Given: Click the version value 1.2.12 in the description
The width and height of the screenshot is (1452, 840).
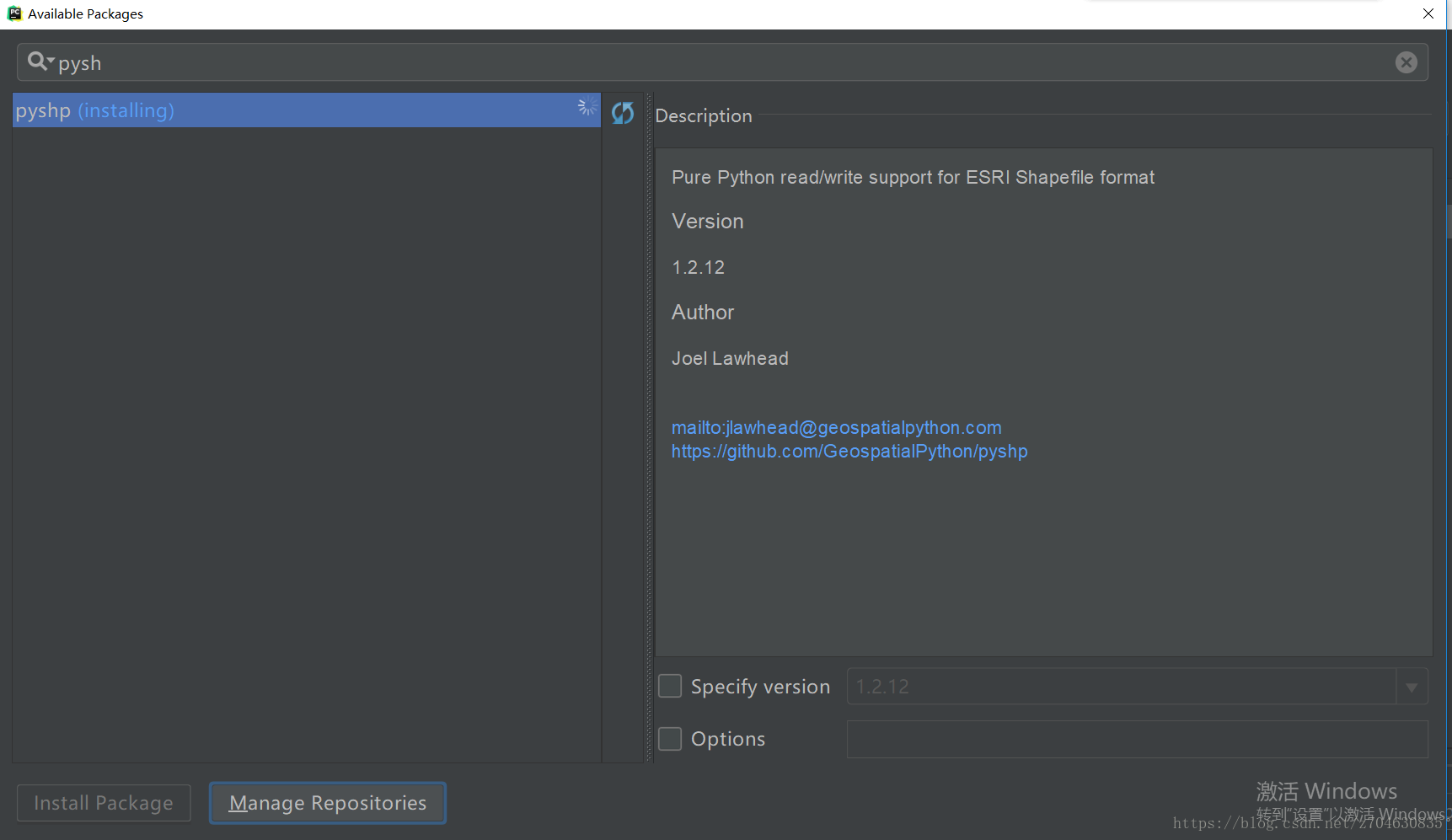Looking at the screenshot, I should pos(698,267).
